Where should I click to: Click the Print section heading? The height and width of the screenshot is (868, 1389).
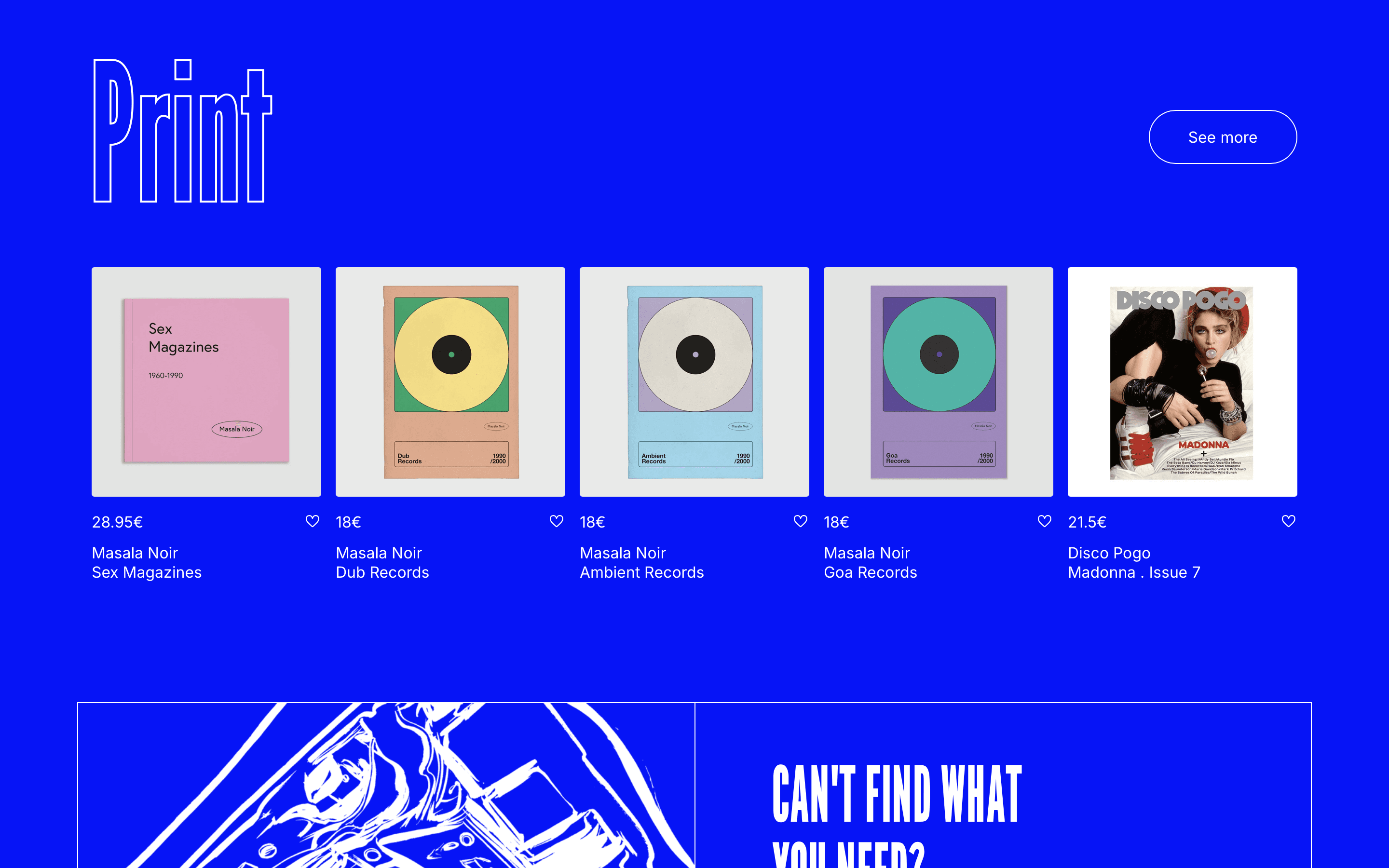point(182,131)
